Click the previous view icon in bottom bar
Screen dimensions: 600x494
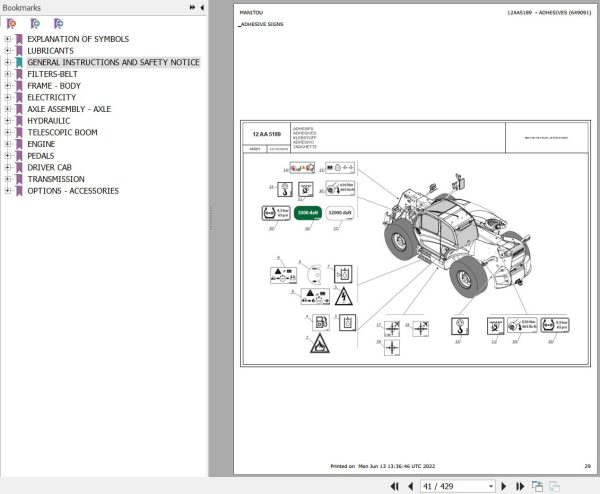coord(537,486)
